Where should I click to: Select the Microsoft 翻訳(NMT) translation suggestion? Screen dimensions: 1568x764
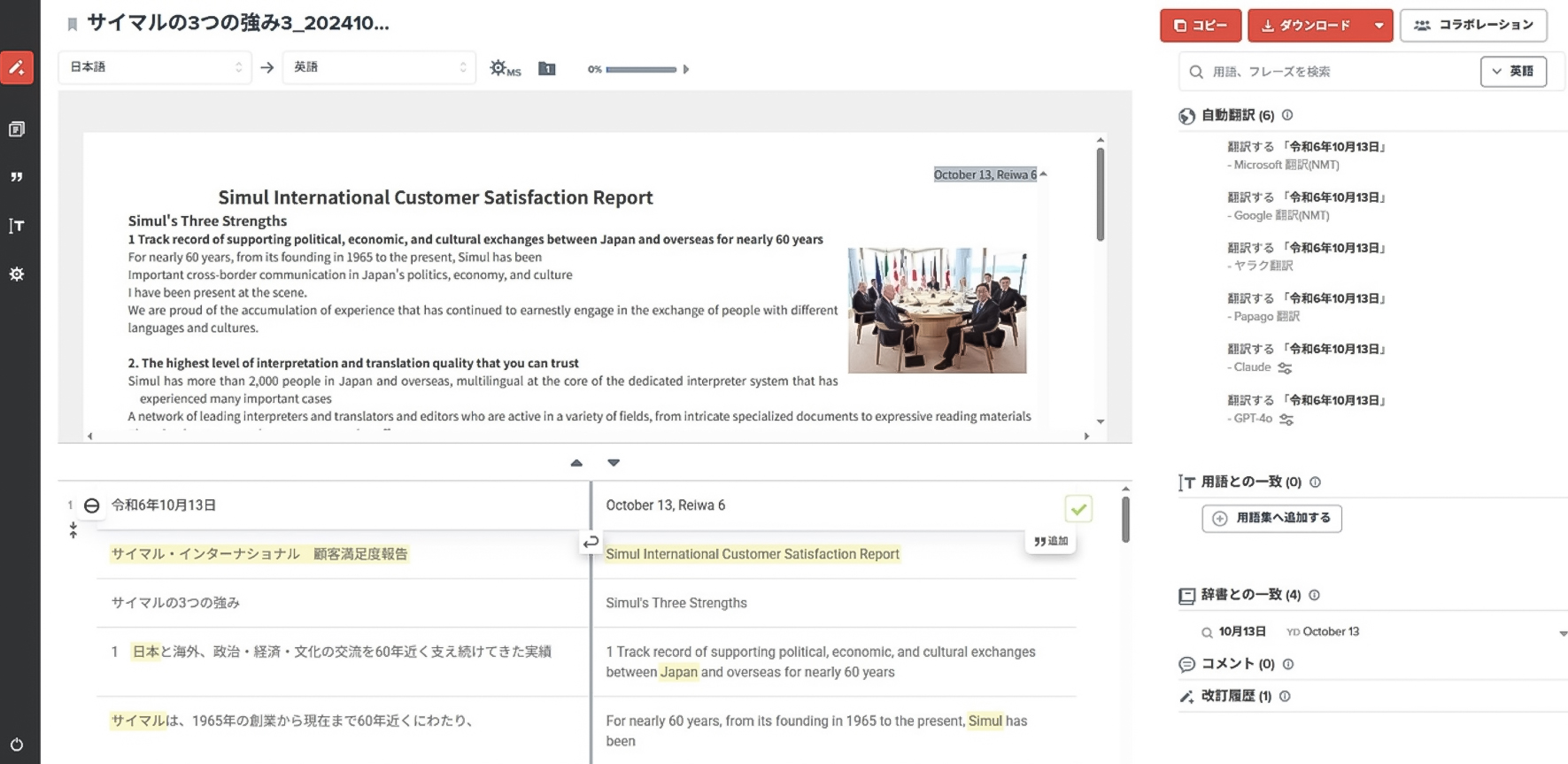coord(1306,156)
